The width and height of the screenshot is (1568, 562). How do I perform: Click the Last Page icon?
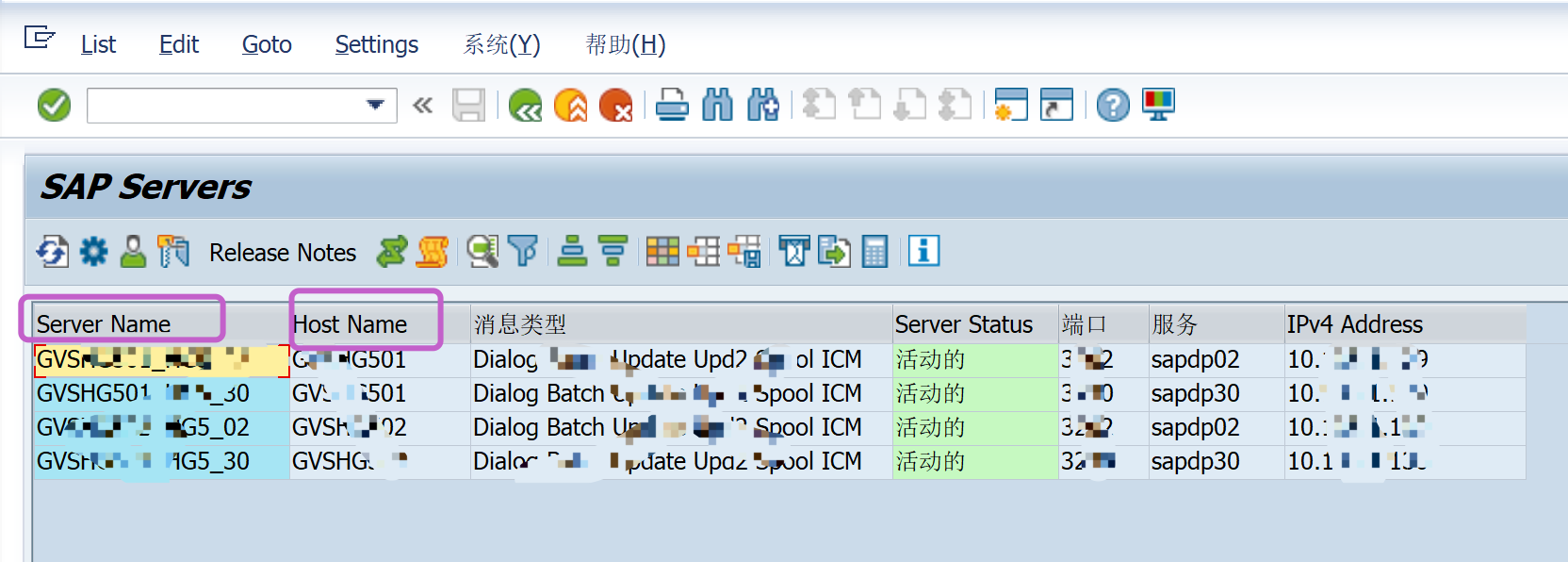(x=955, y=105)
